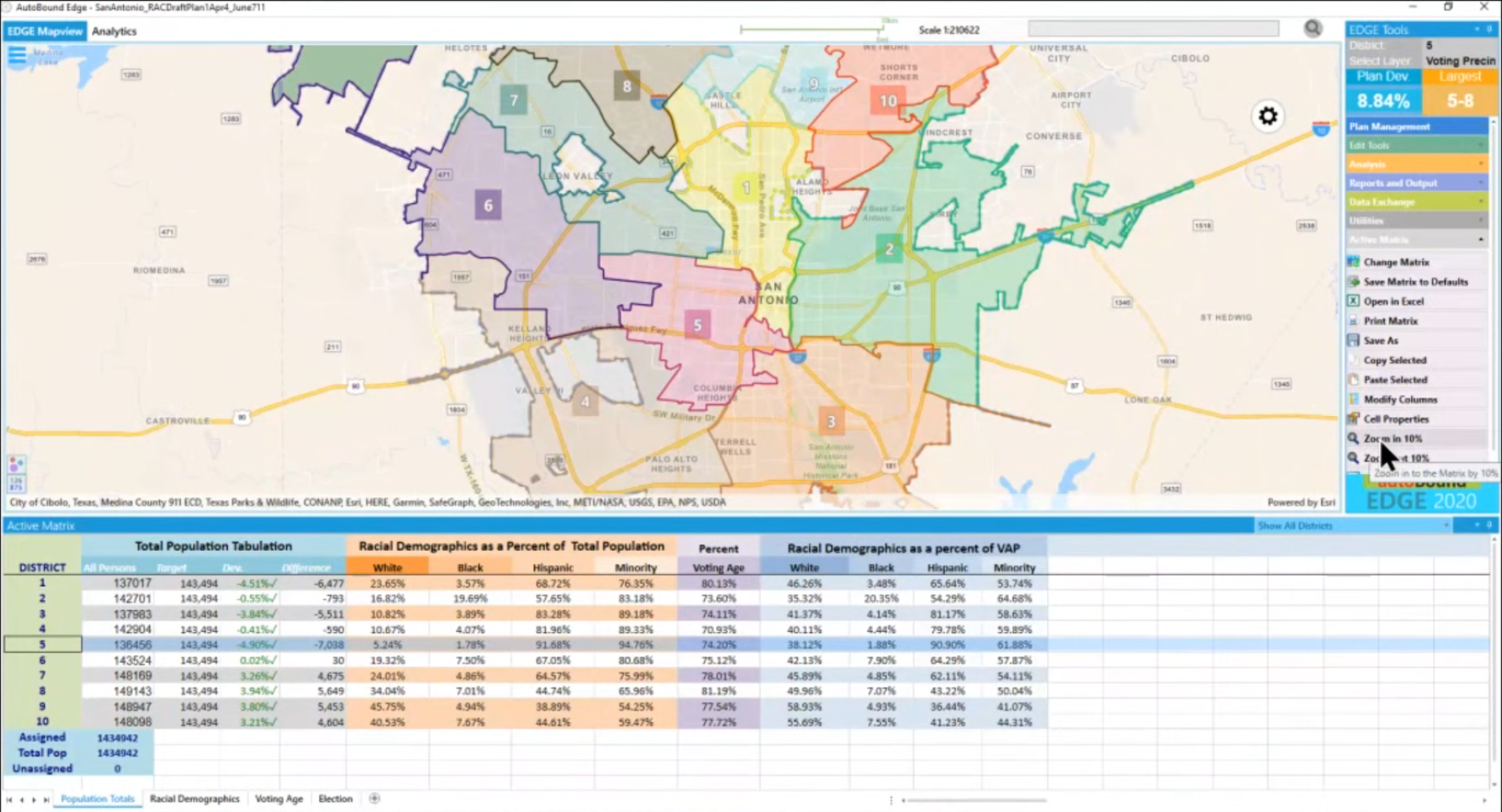Open Cell Properties
The image size is (1502, 812).
[1395, 419]
